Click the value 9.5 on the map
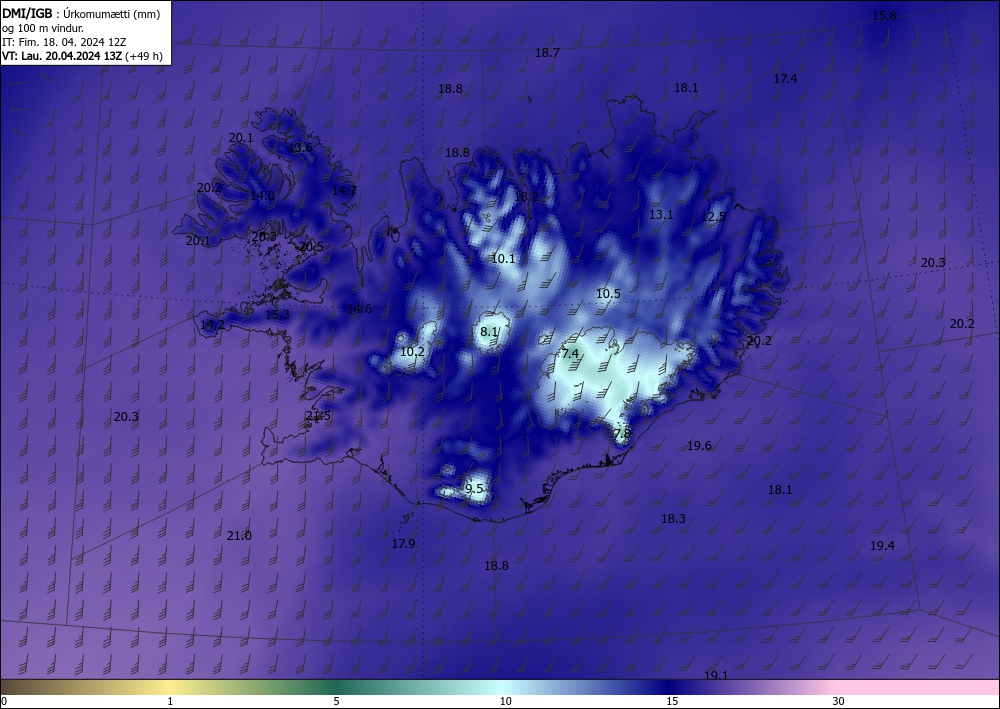This screenshot has height=709, width=1000. pyautogui.click(x=474, y=489)
